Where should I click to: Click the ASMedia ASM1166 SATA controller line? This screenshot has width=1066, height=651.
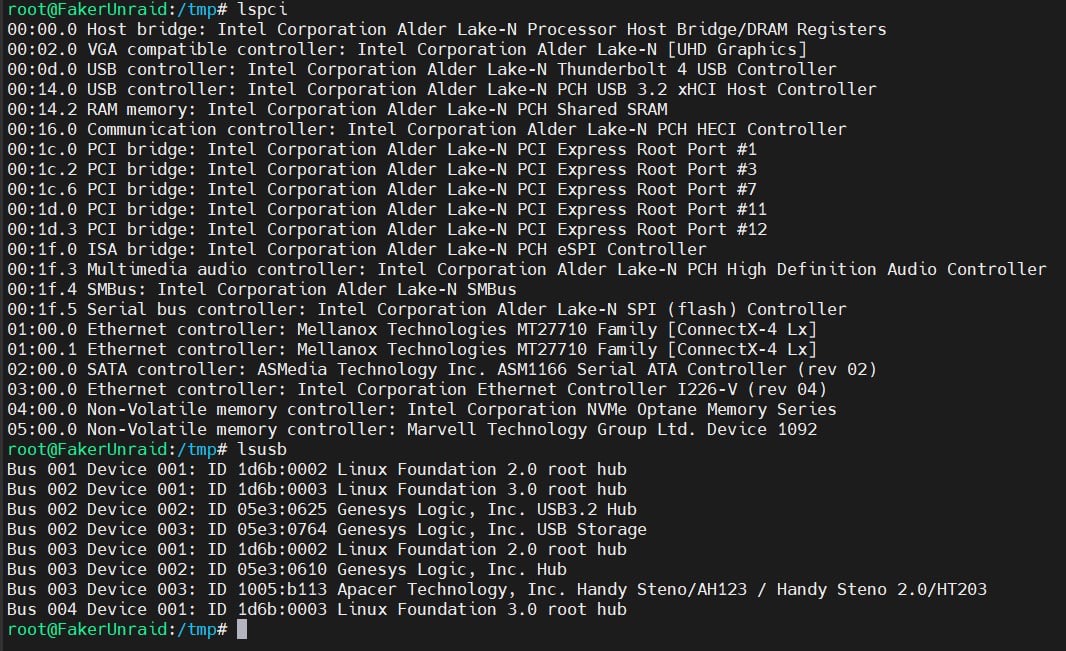coord(442,369)
